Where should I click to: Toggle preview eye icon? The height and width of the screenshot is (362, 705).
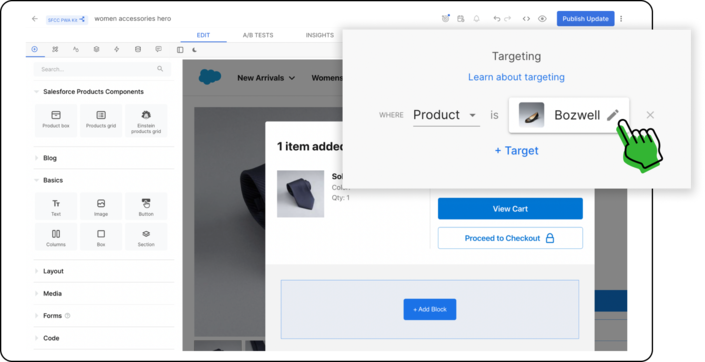[x=542, y=19]
